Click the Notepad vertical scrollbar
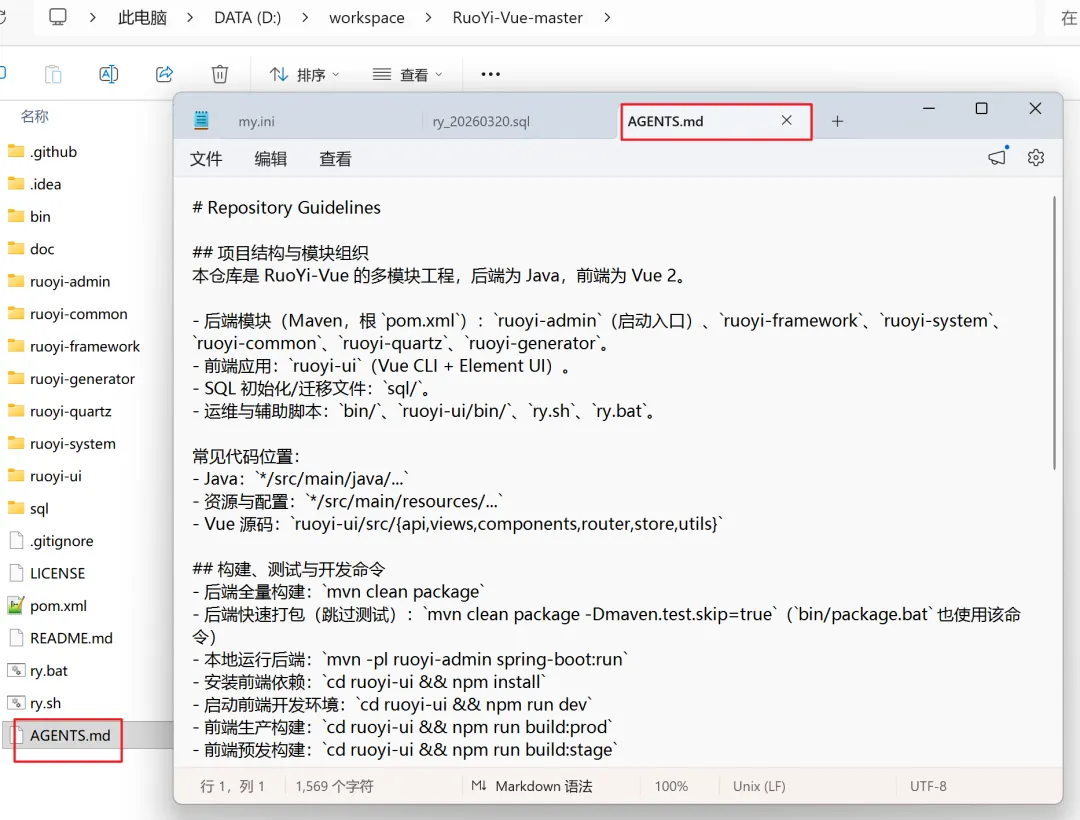This screenshot has width=1080, height=820. 1054,333
